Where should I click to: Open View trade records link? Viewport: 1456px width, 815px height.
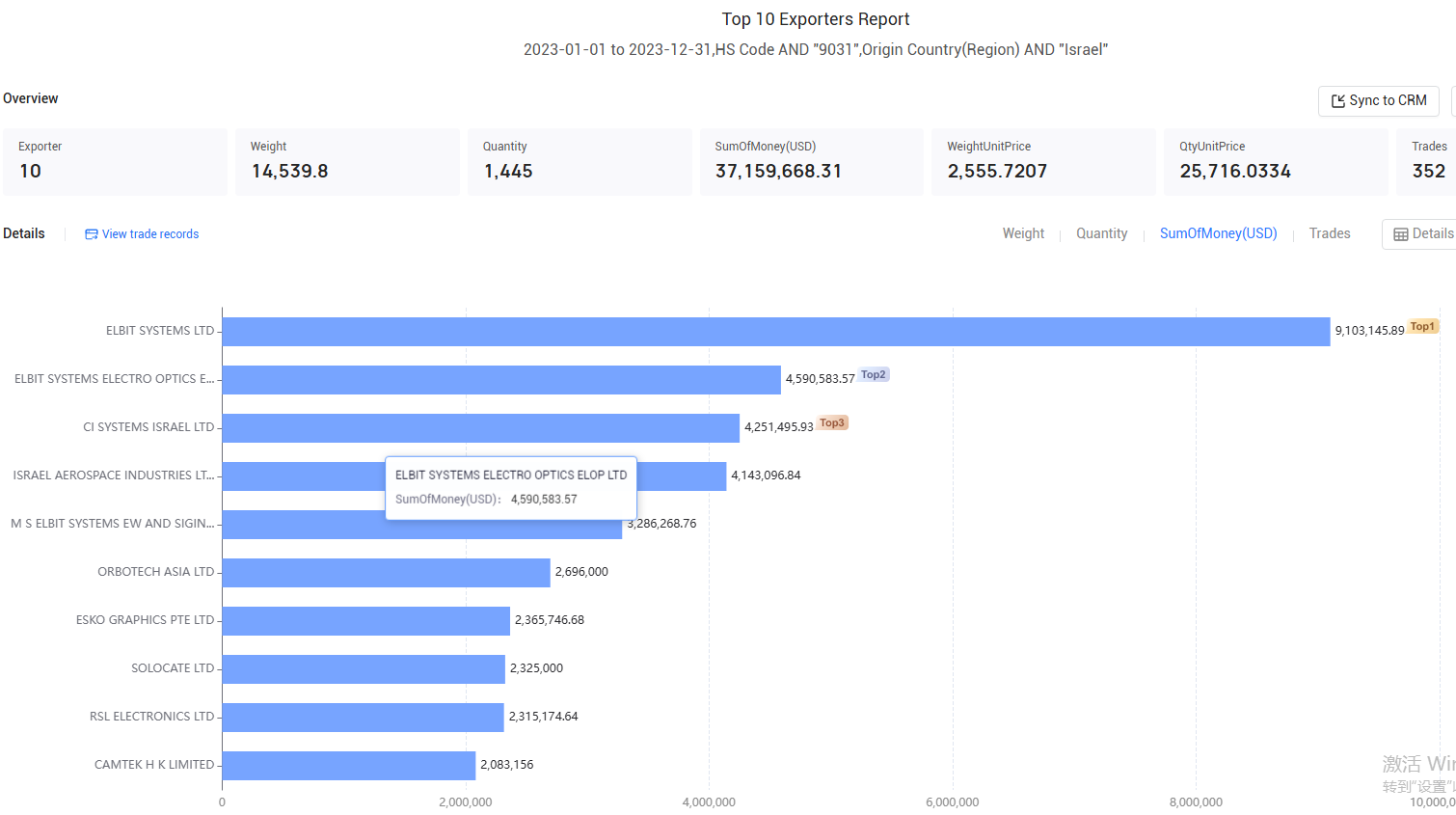[x=142, y=234]
